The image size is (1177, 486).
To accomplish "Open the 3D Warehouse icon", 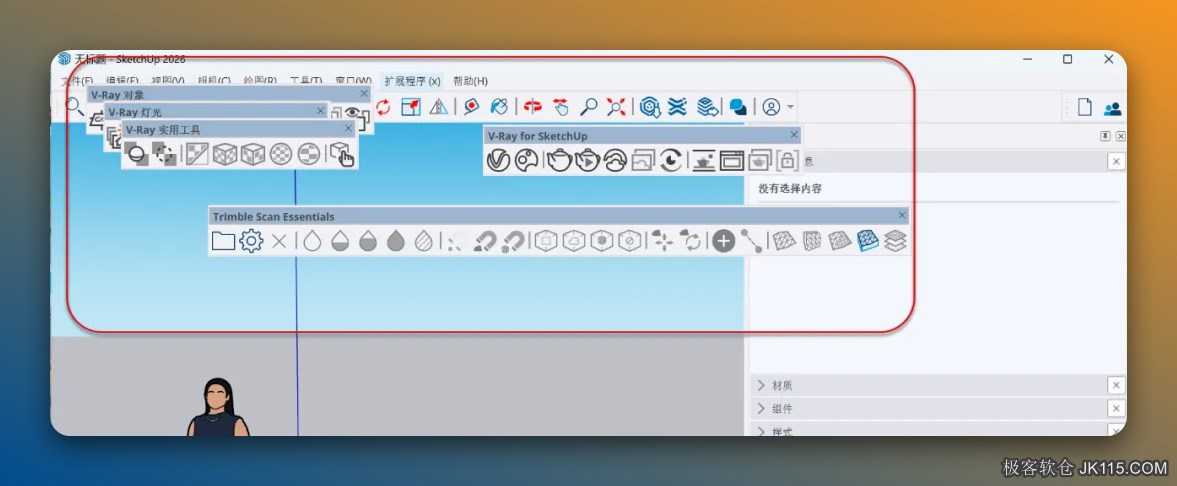I will [650, 107].
